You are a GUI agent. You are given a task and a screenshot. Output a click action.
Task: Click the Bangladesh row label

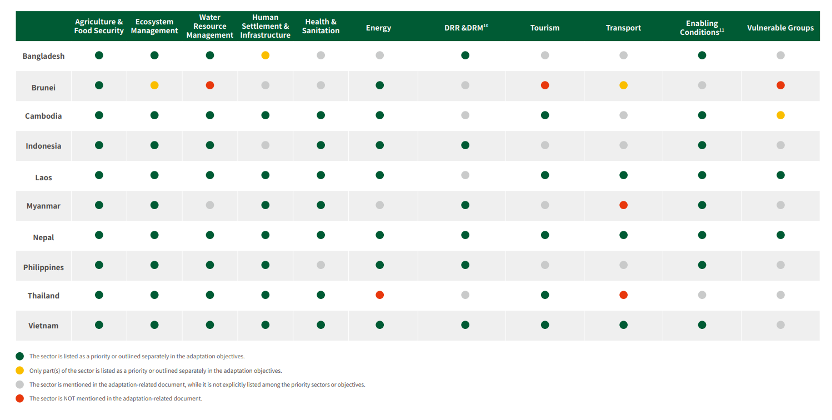click(x=44, y=56)
